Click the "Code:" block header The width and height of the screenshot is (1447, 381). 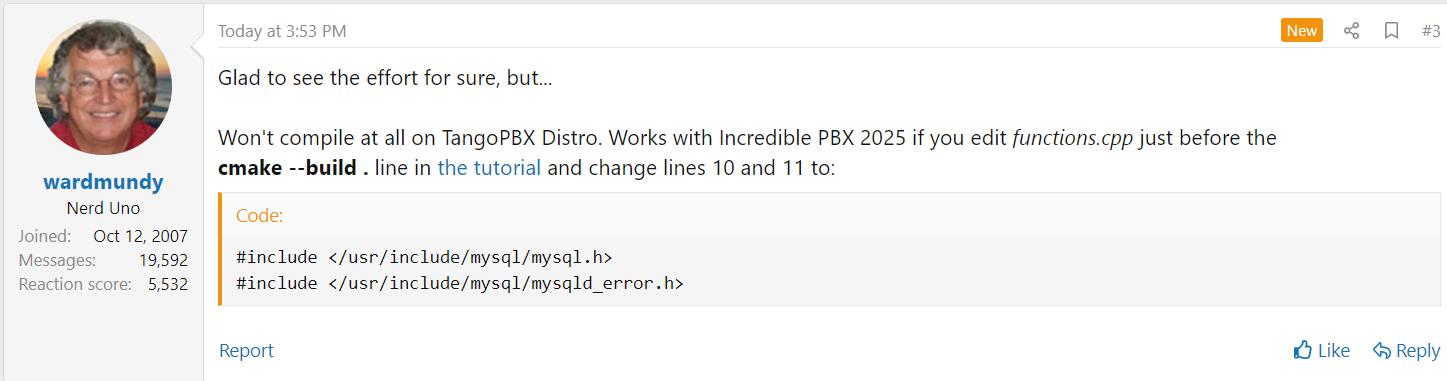259,215
